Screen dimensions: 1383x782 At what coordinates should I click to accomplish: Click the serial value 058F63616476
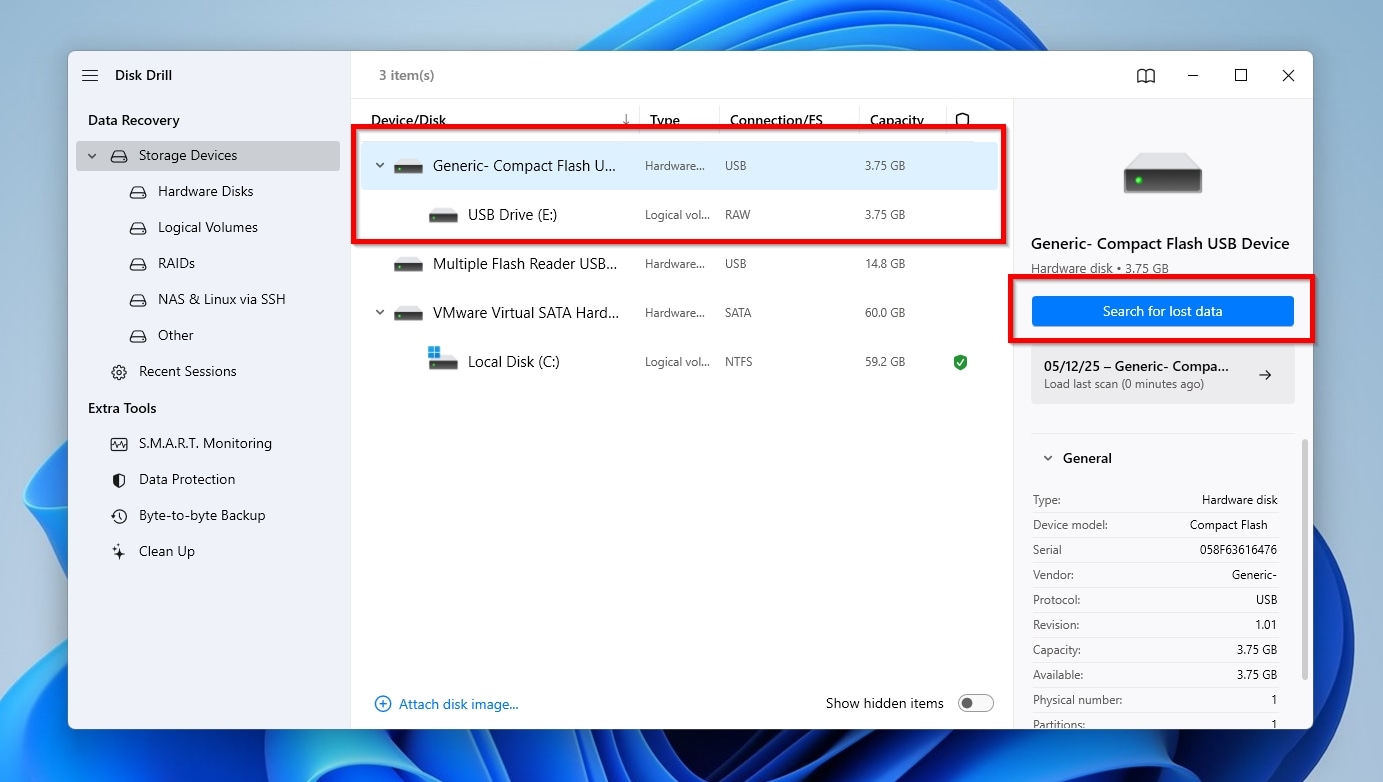pyautogui.click(x=1238, y=550)
